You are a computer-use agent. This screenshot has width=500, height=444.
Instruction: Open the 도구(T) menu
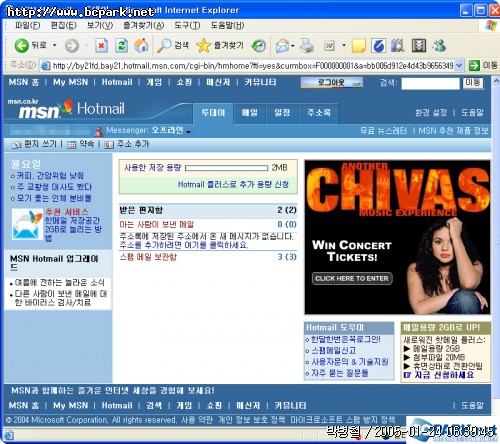coord(187,25)
